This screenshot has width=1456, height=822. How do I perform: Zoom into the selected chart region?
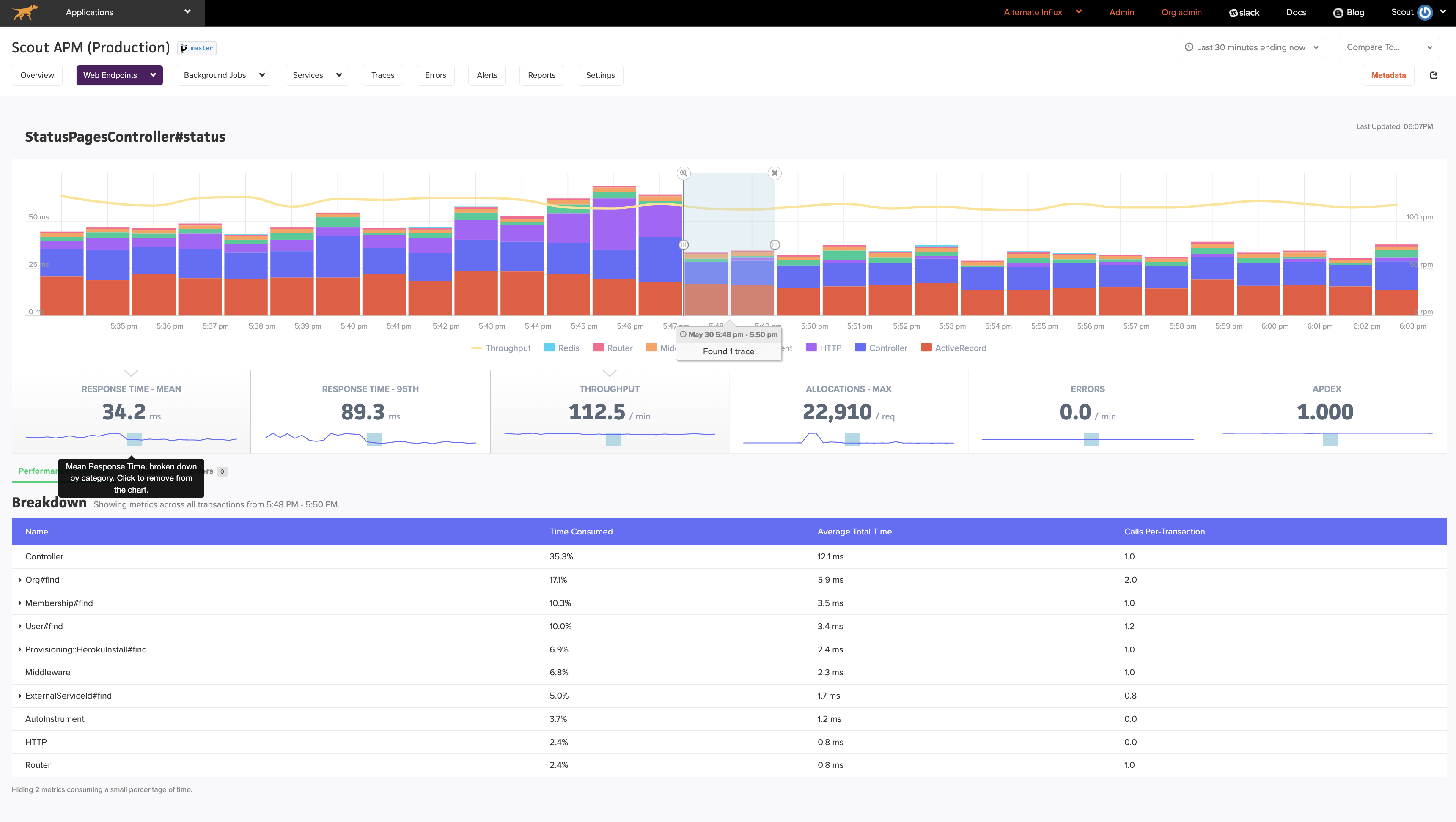[683, 173]
